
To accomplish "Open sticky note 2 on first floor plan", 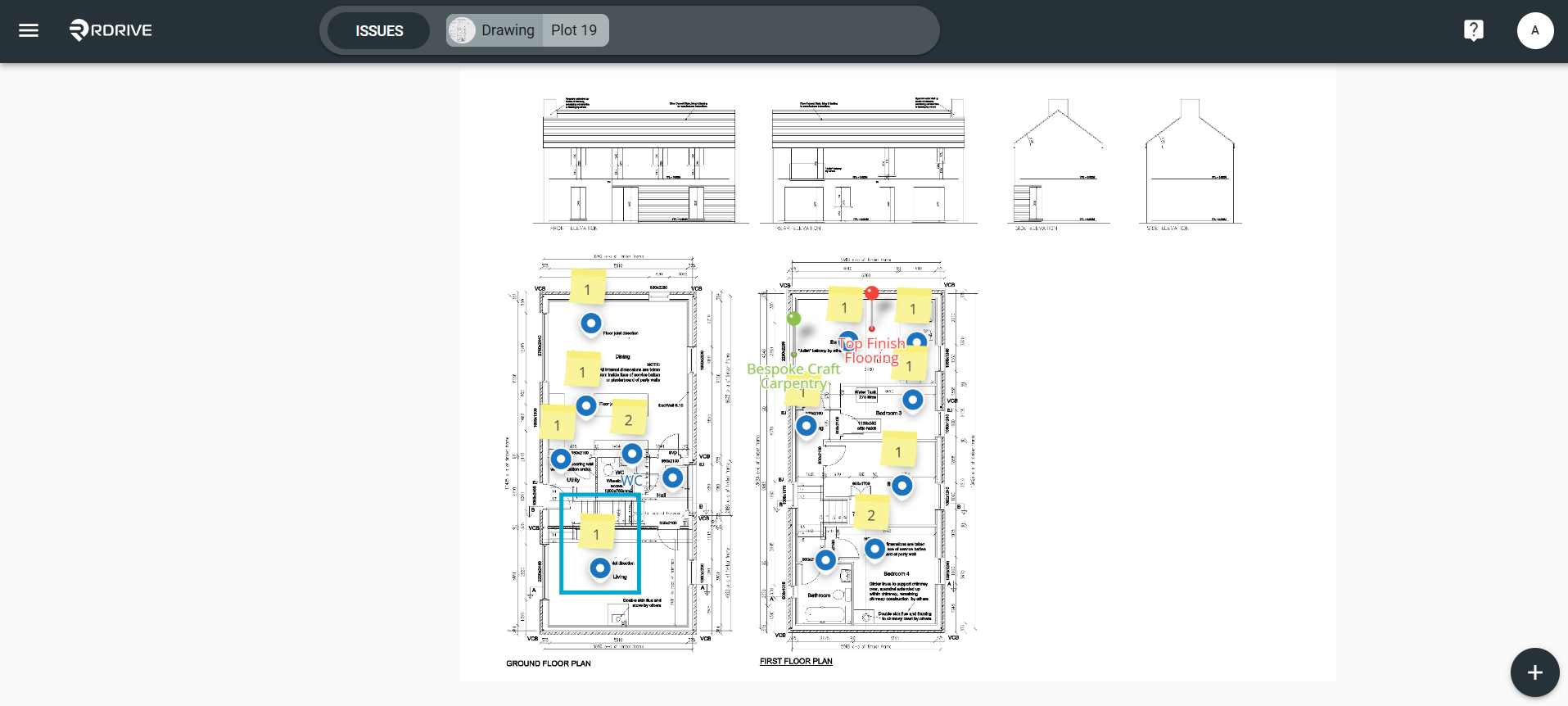I will click(x=871, y=514).
